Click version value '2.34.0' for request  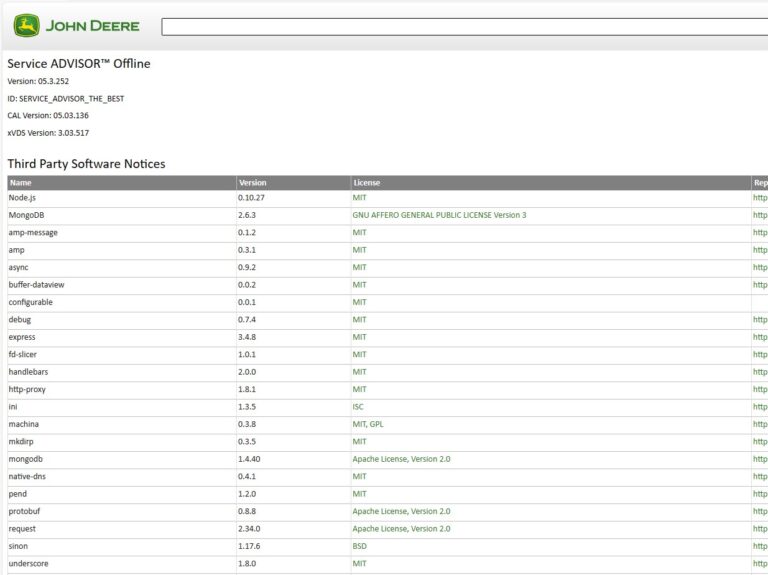249,529
